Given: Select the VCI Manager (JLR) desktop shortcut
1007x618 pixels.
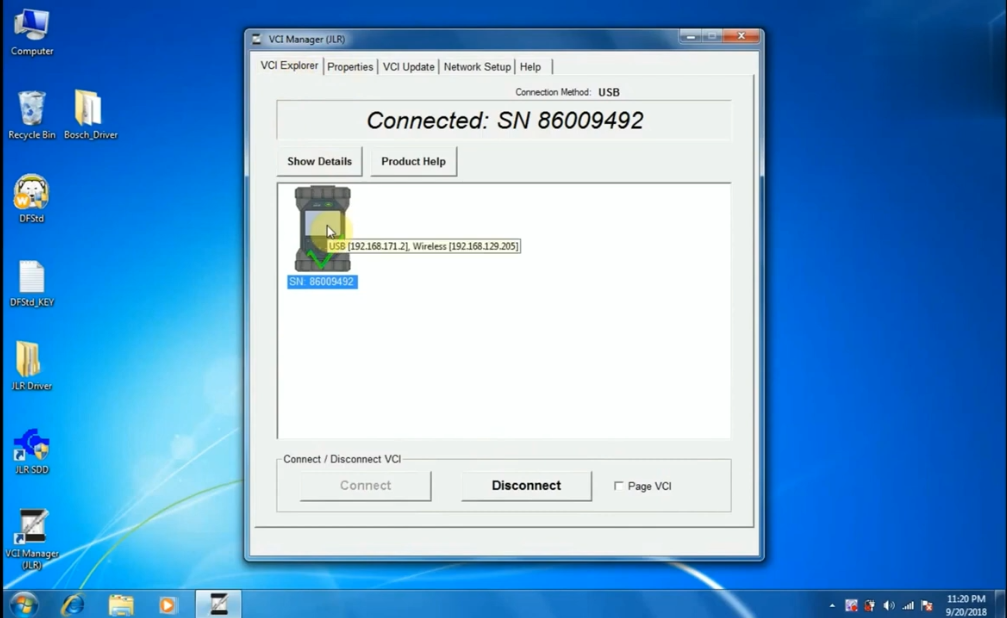Looking at the screenshot, I should (x=31, y=540).
